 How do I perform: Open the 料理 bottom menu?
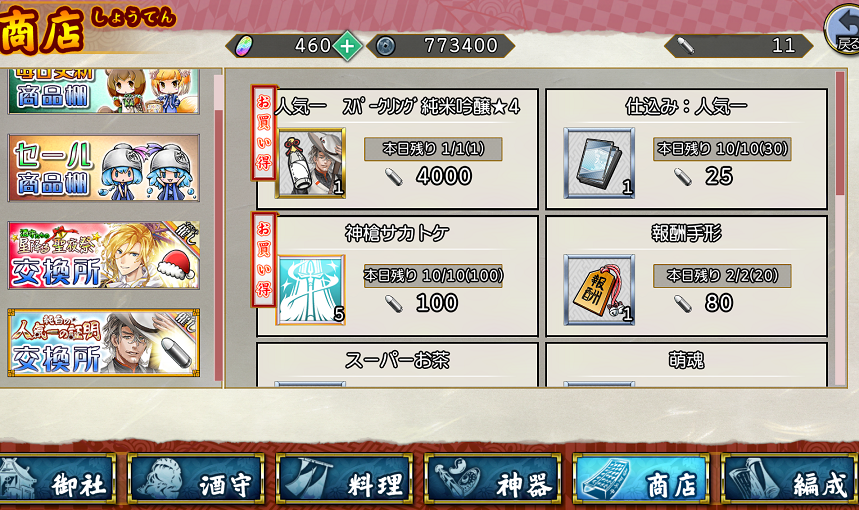coord(344,479)
